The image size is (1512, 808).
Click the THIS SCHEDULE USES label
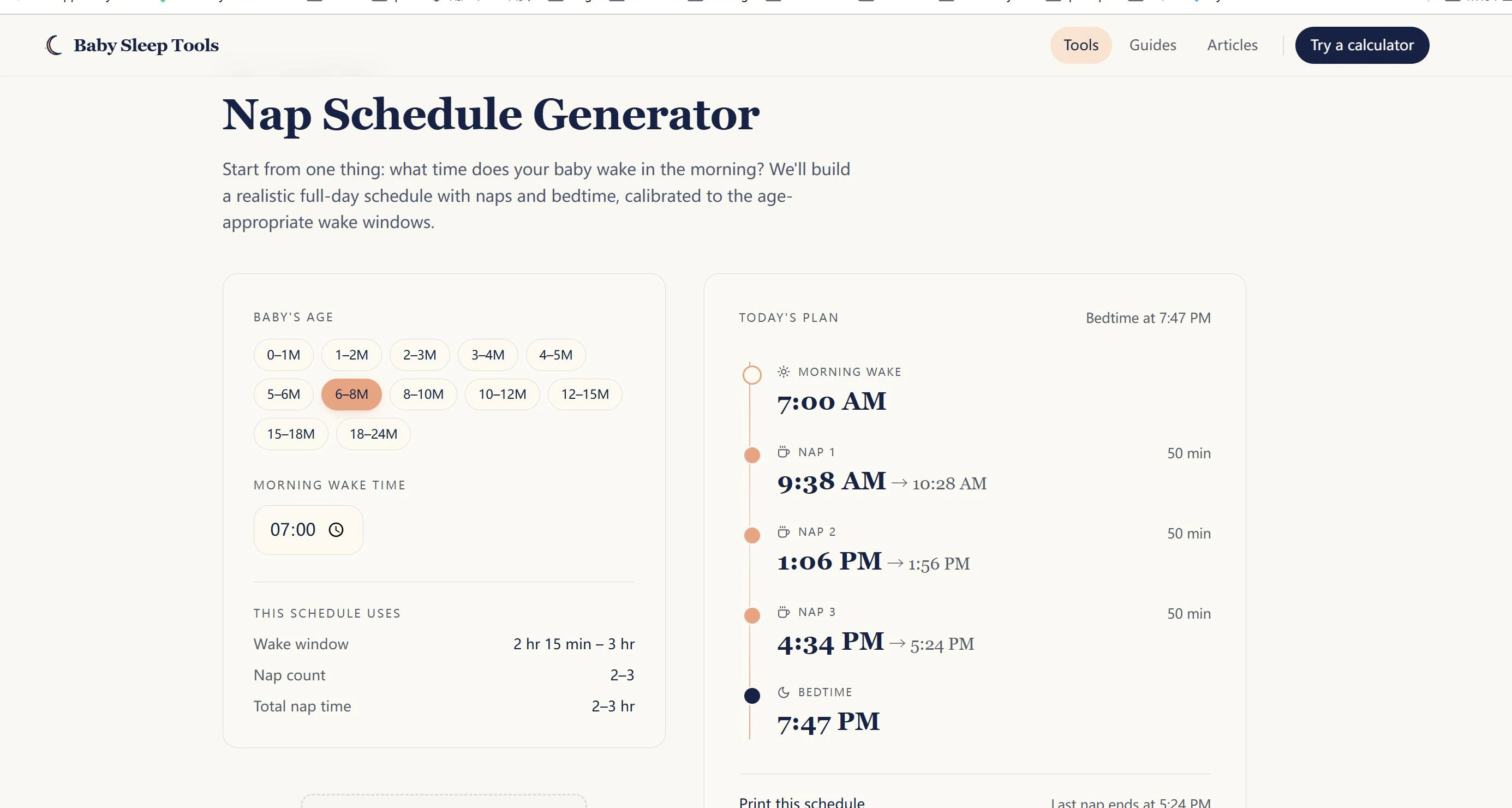[x=327, y=613]
